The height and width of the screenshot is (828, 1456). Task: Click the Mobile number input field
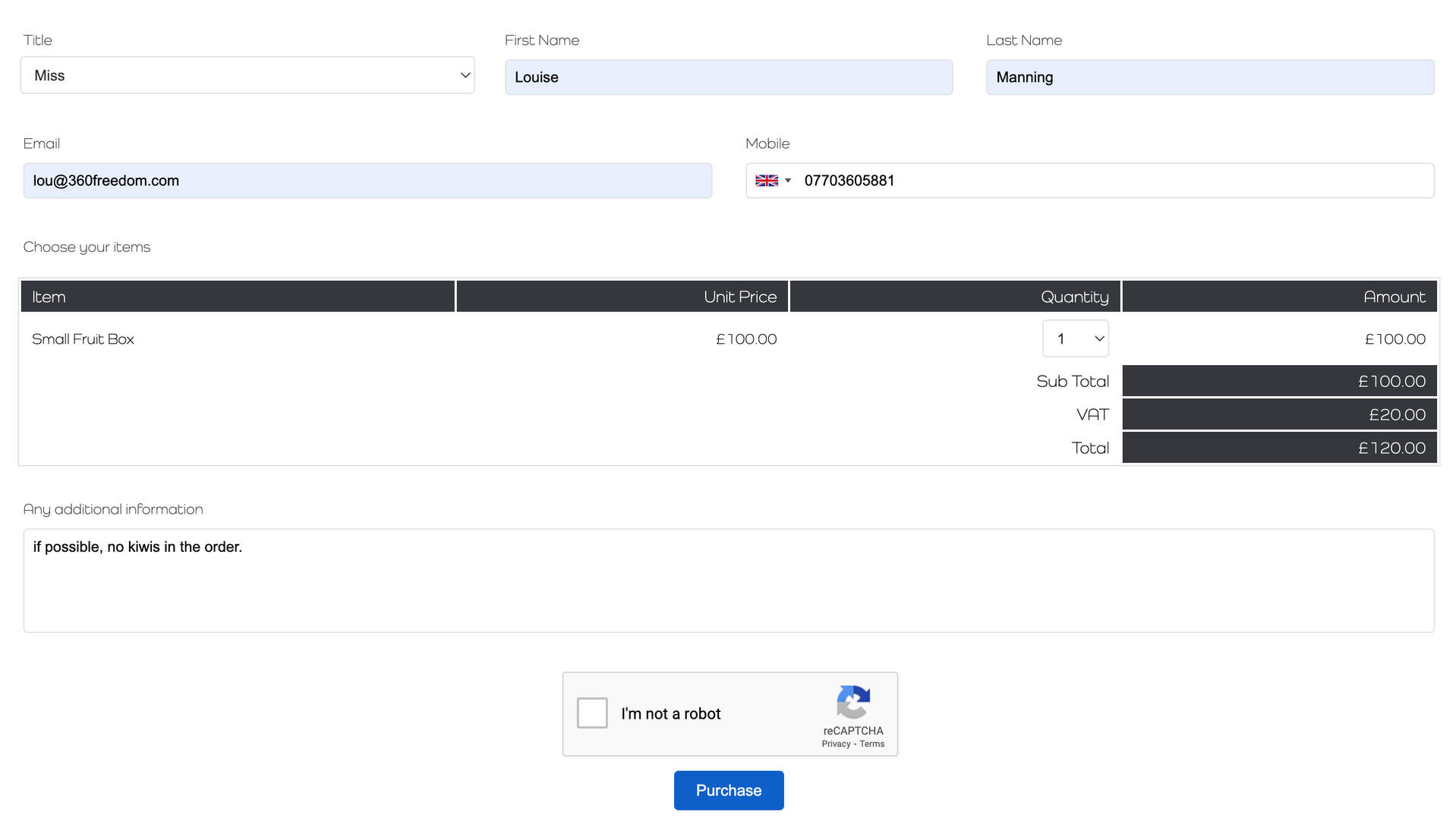1112,181
